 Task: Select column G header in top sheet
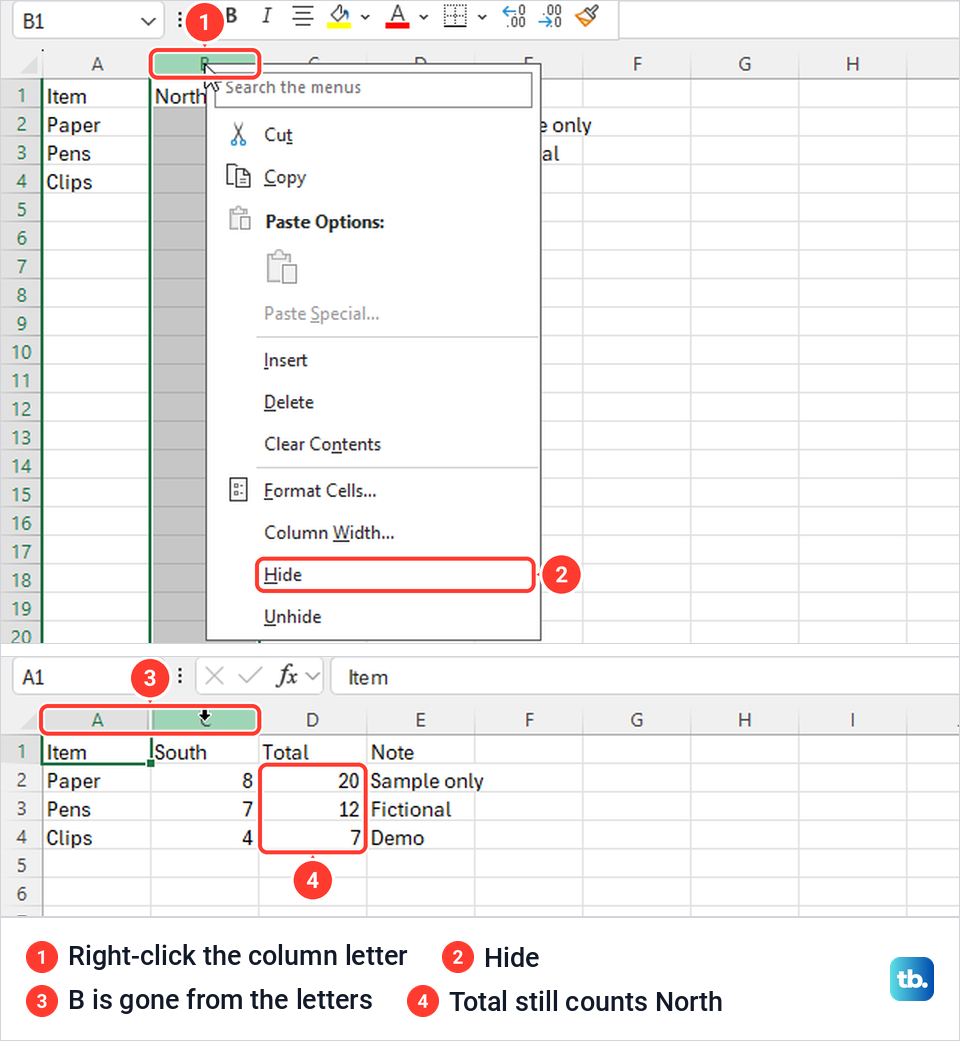tap(745, 64)
